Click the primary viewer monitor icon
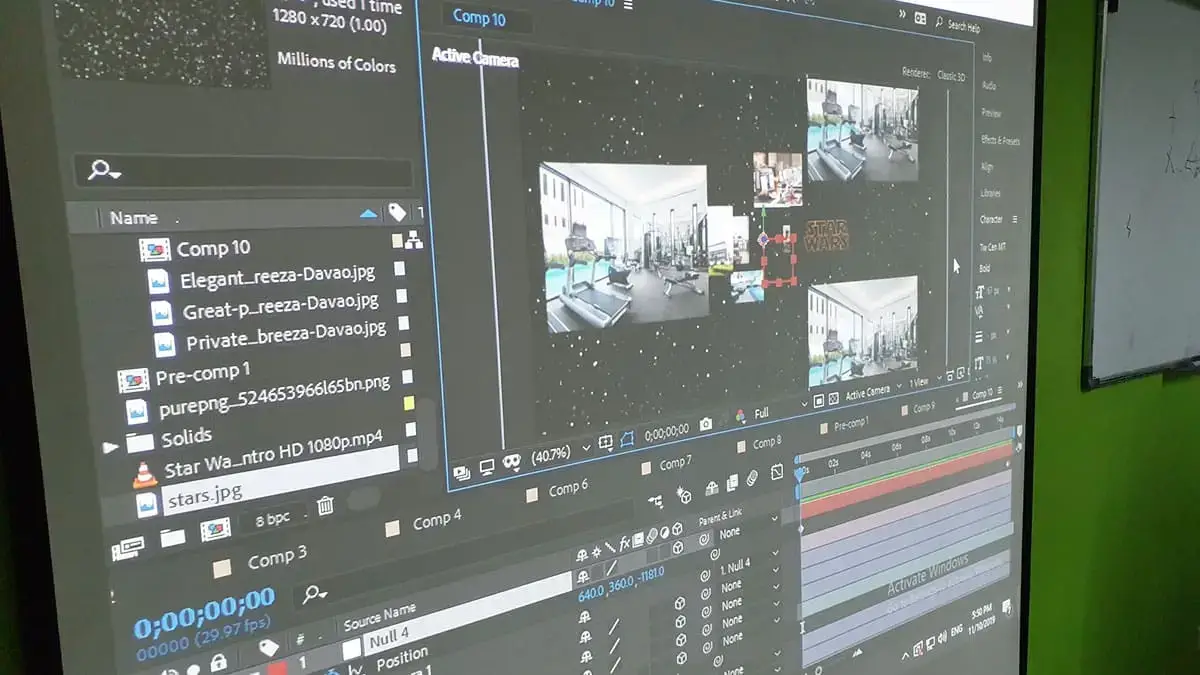The height and width of the screenshot is (675, 1200). tap(487, 467)
